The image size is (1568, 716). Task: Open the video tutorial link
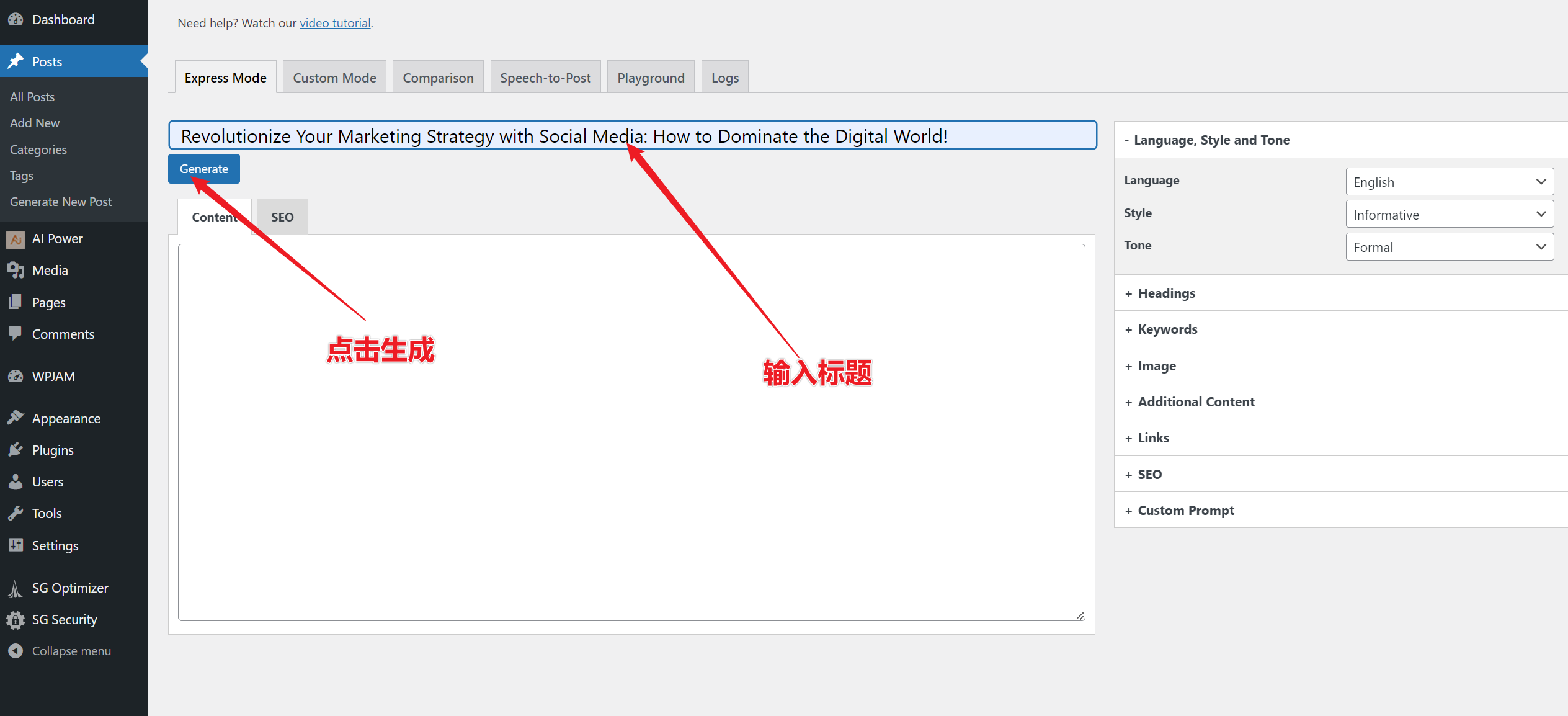(335, 23)
